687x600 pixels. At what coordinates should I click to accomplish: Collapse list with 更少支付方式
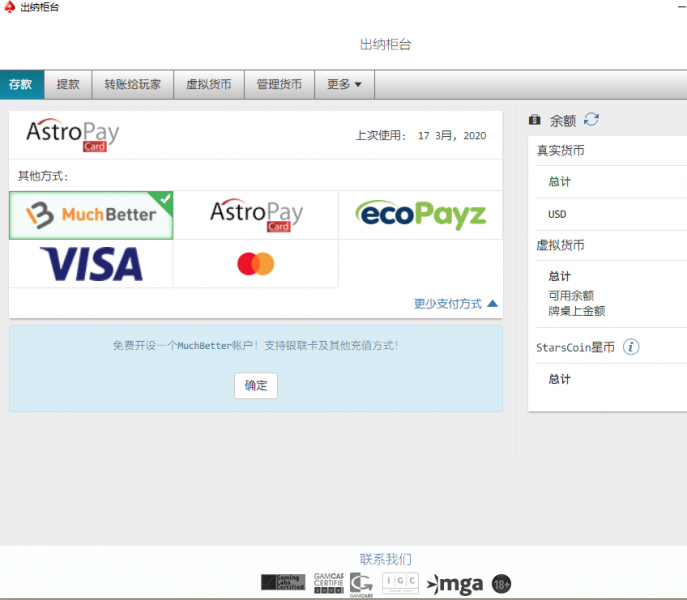pos(455,304)
